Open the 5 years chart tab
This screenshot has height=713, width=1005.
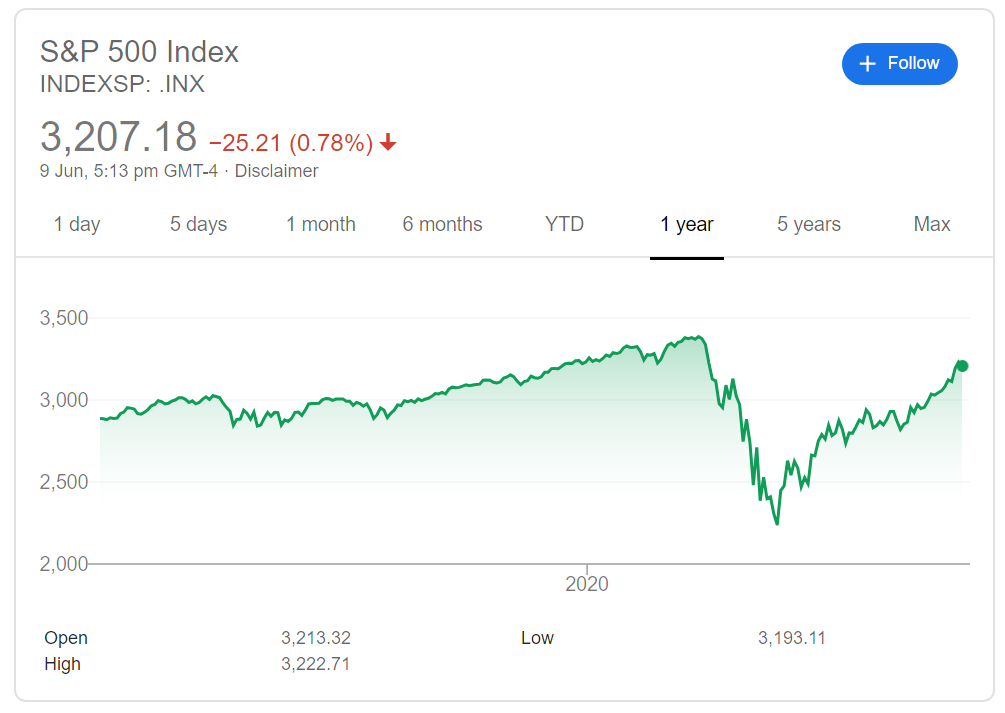coord(808,224)
